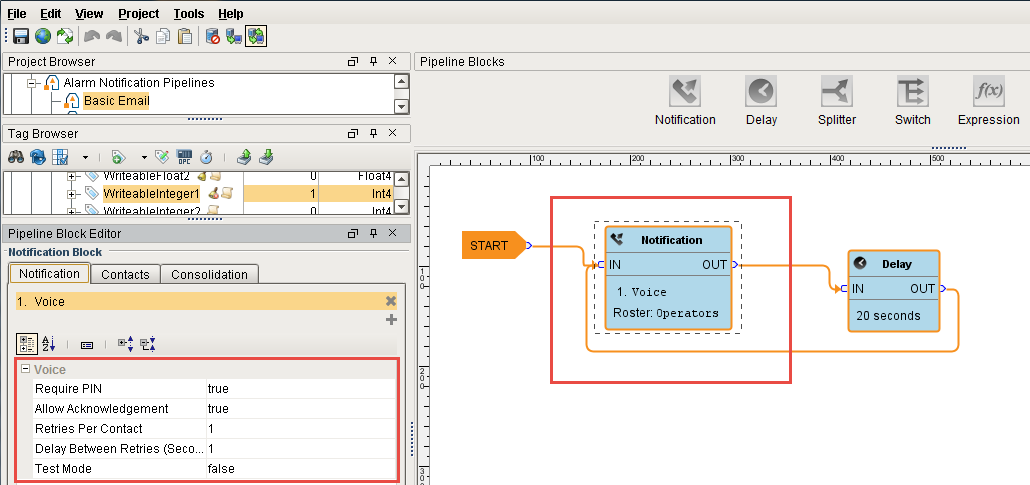Toggle categorized view in property editor
The image size is (1030, 485).
(x=27, y=344)
